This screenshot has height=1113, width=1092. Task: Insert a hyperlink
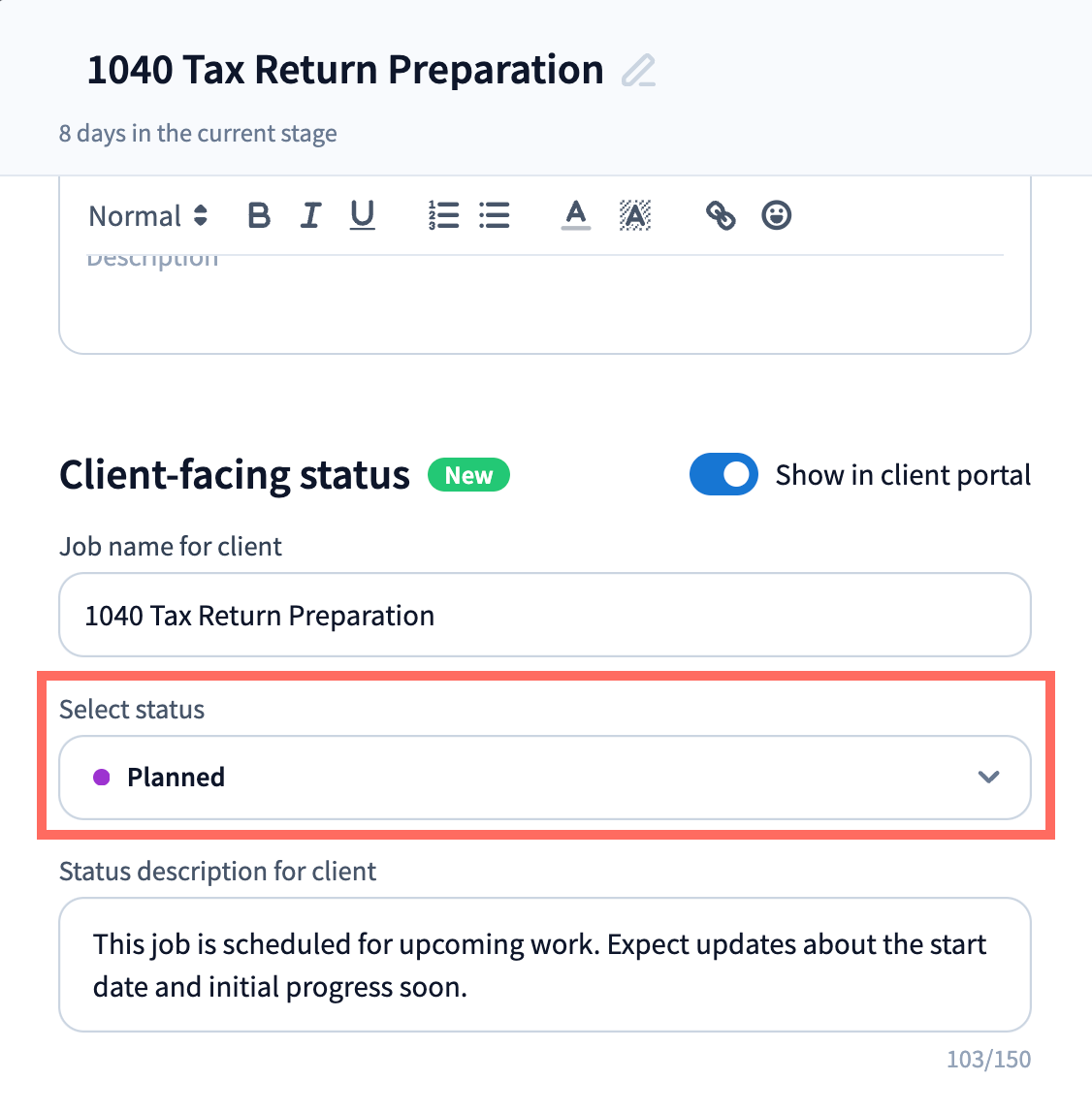[x=721, y=215]
